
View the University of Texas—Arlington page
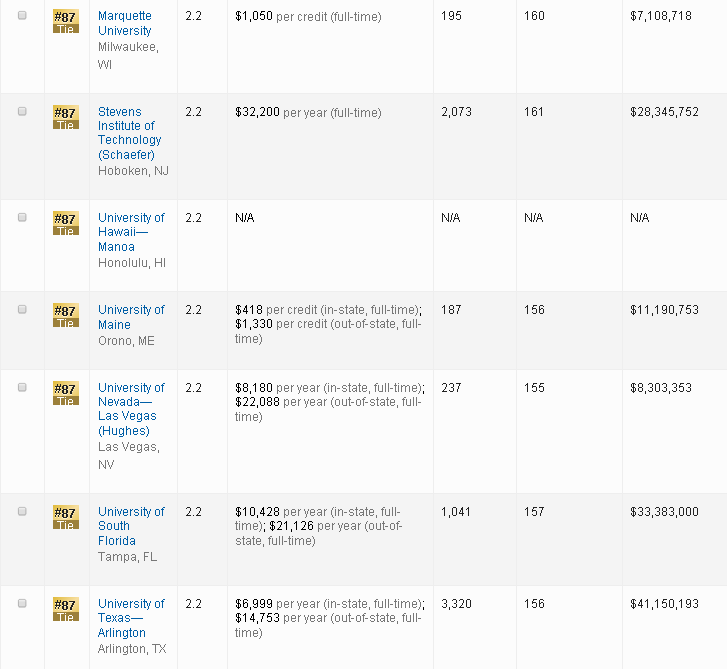point(130,618)
